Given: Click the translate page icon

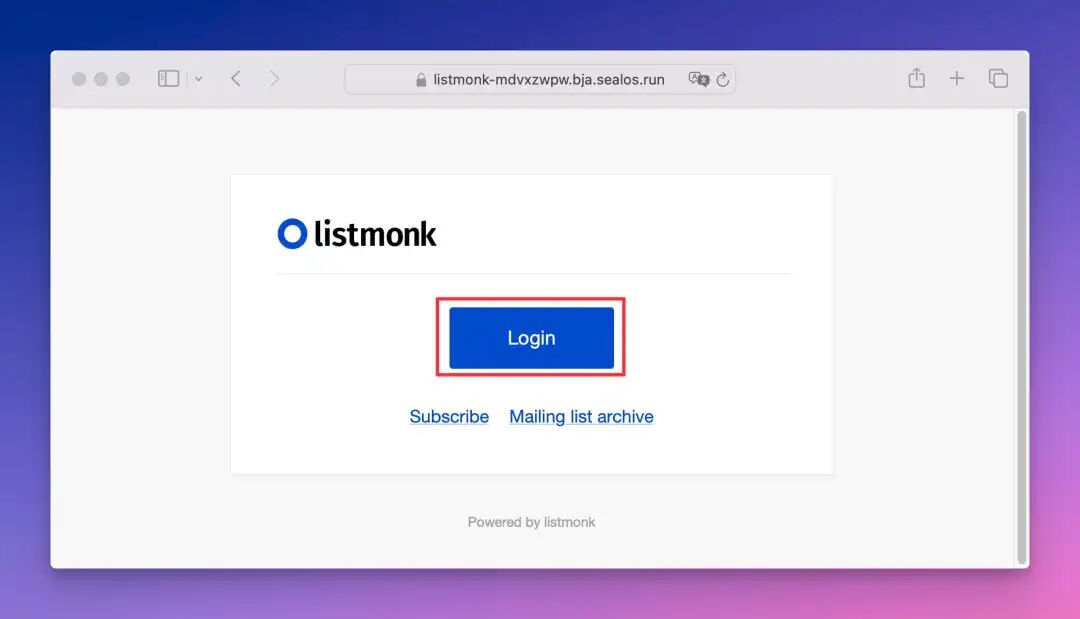Looking at the screenshot, I should [698, 79].
